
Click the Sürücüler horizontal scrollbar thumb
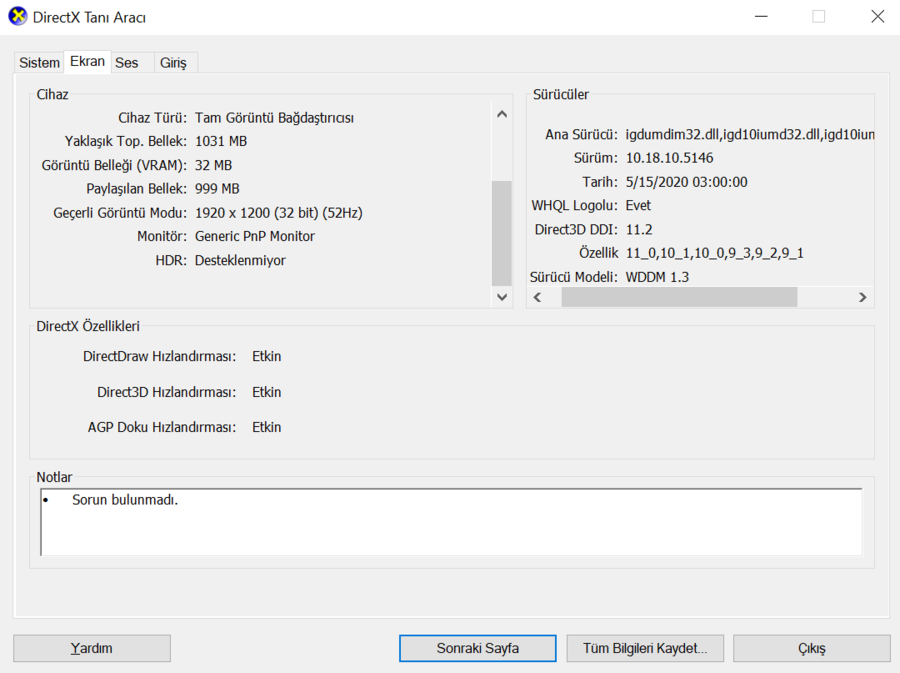pyautogui.click(x=679, y=297)
